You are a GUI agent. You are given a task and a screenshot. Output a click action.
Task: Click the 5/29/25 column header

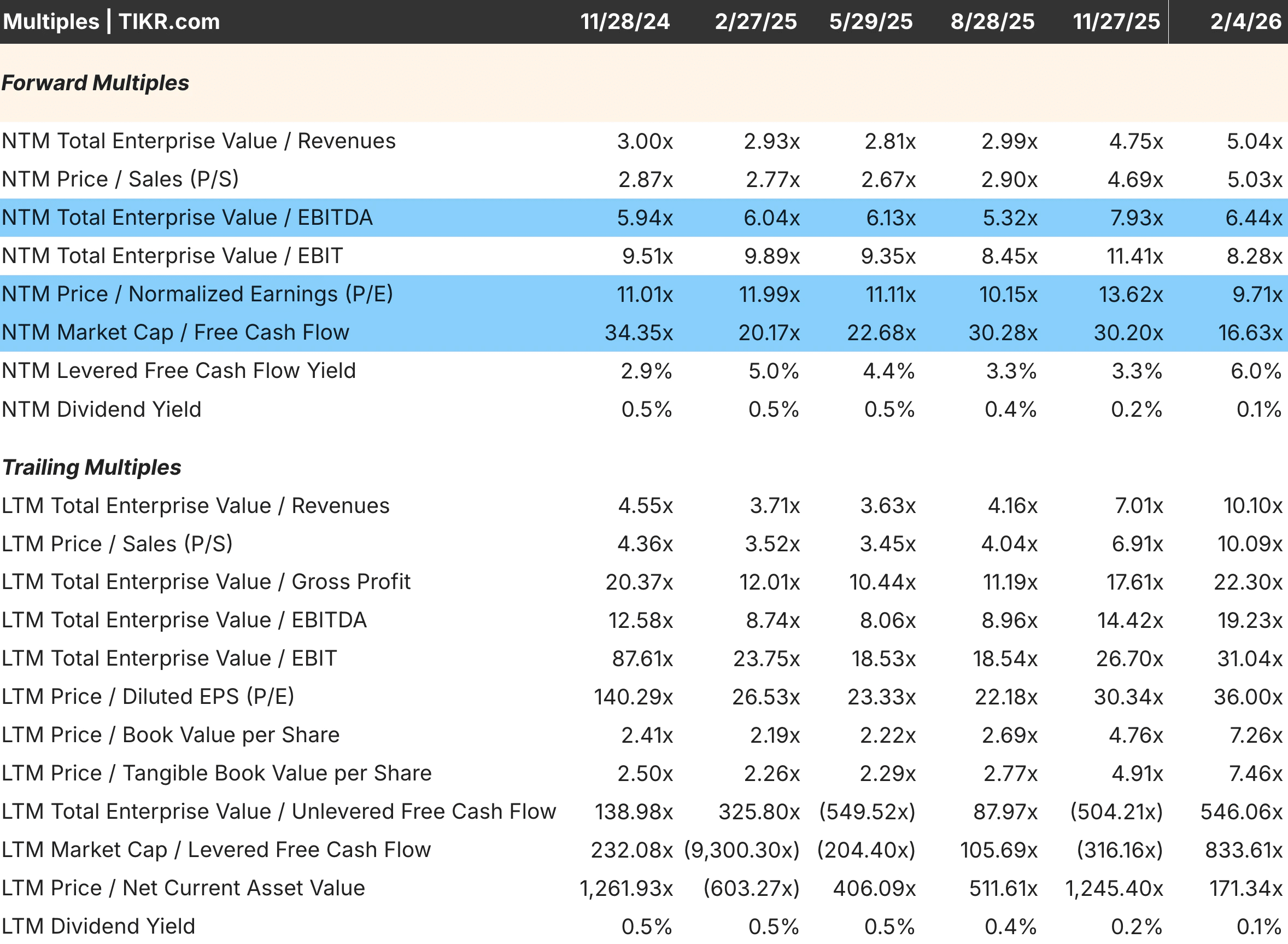point(870,22)
